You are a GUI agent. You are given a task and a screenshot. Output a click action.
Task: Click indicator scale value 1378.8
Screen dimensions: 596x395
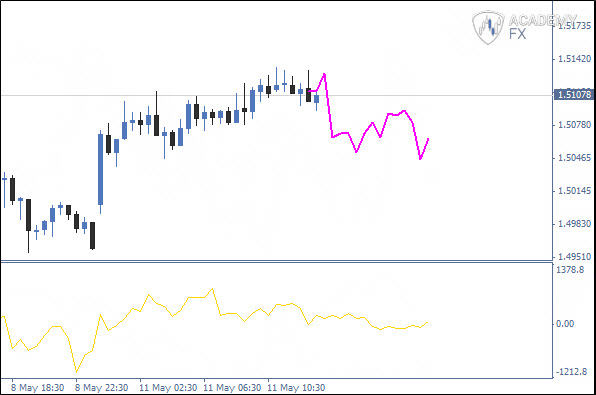[x=570, y=270]
